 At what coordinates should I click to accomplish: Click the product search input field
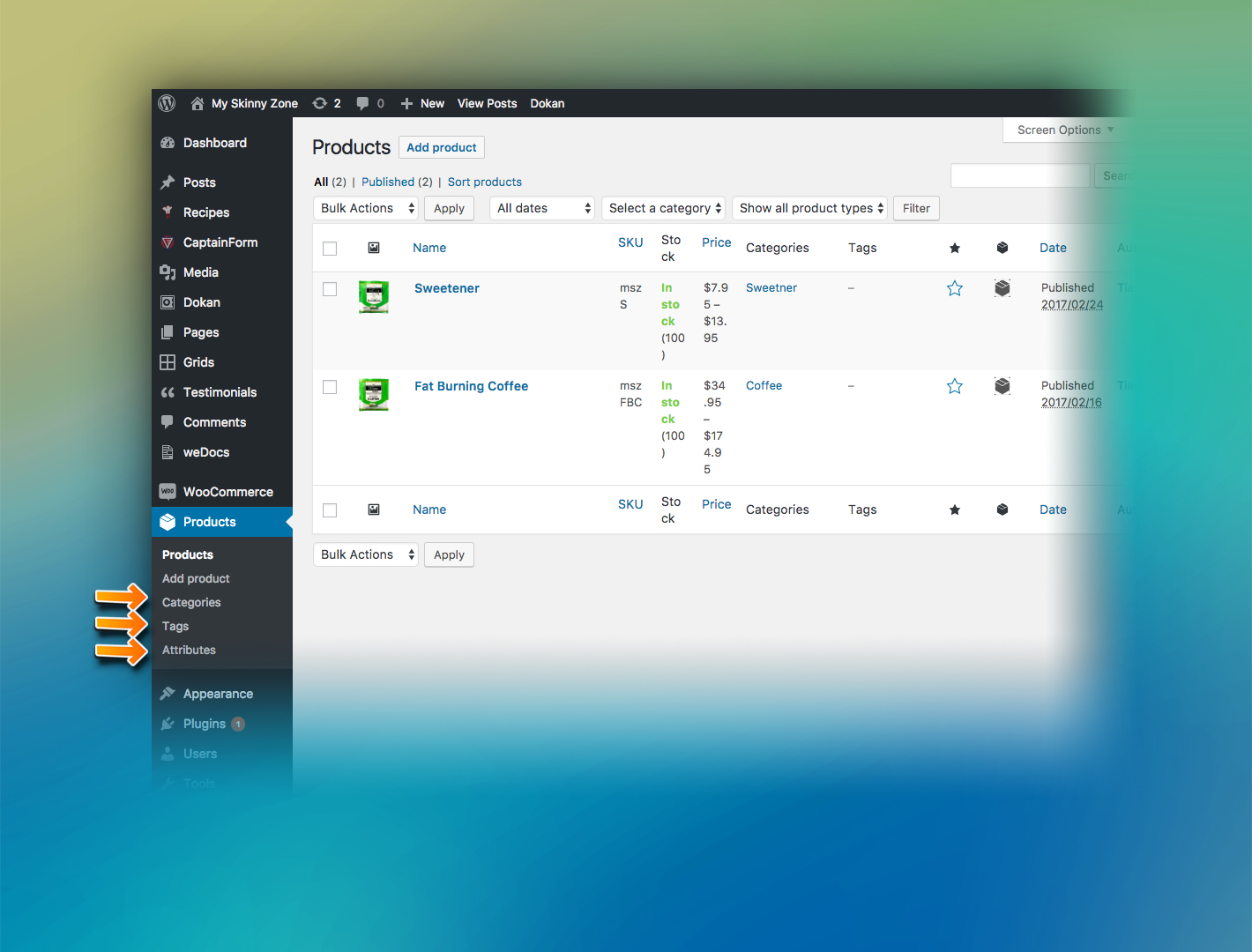coord(1019,175)
